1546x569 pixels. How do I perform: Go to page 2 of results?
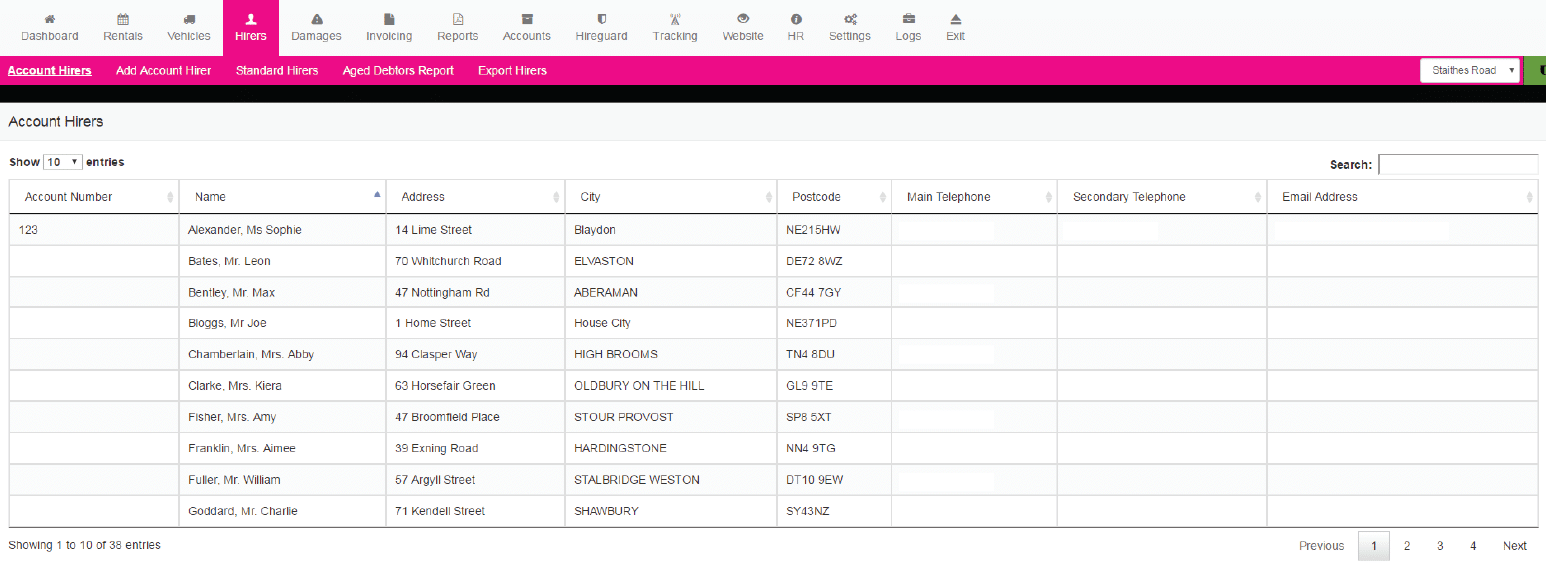coord(1406,546)
